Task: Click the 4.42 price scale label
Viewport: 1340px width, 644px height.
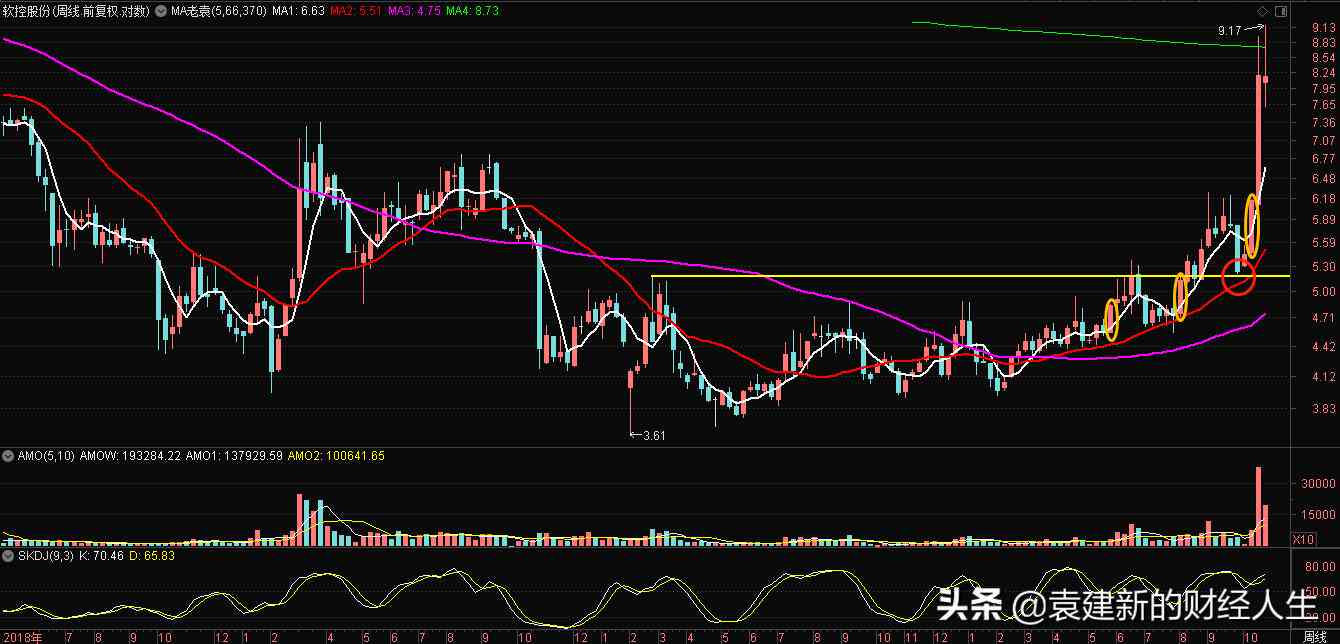Action: click(1323, 347)
